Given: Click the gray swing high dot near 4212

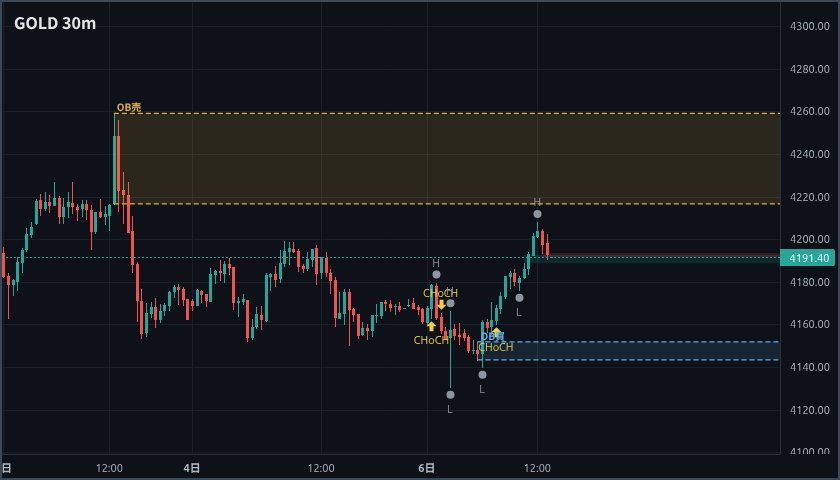Looking at the screenshot, I should [x=537, y=214].
